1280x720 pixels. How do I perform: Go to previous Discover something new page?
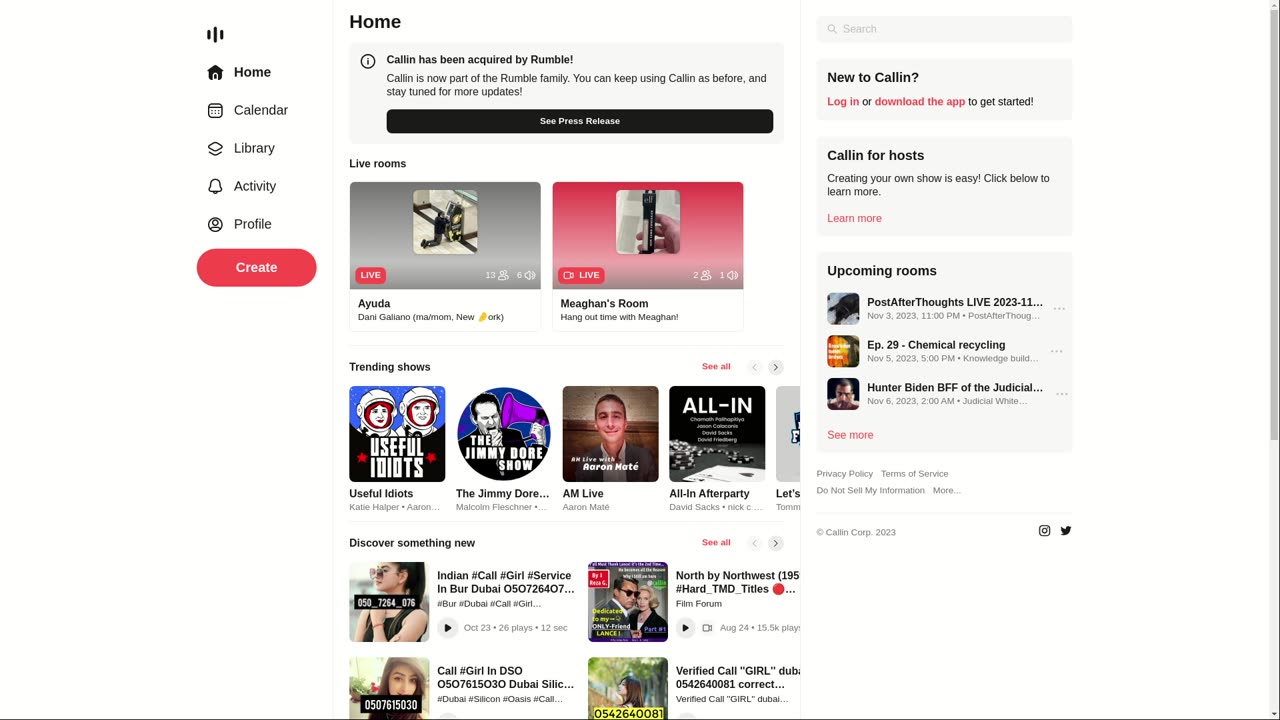755,543
